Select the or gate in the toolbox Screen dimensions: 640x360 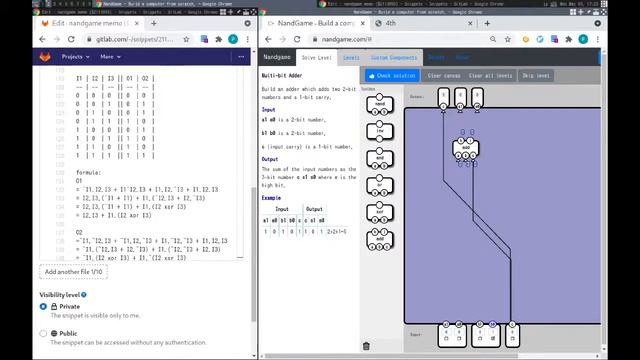(380, 185)
